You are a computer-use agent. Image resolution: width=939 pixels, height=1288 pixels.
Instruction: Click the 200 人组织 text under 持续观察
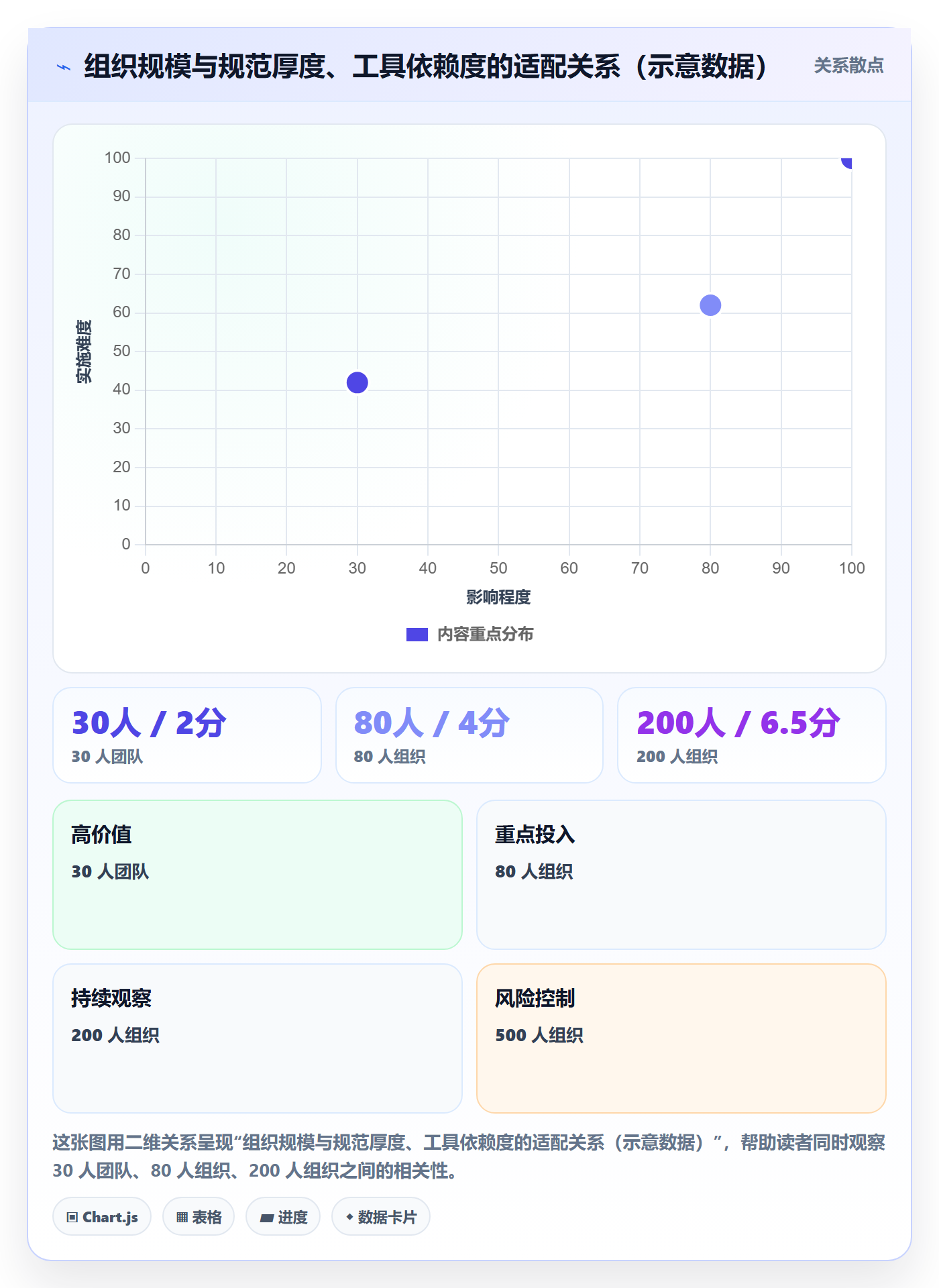115,1035
